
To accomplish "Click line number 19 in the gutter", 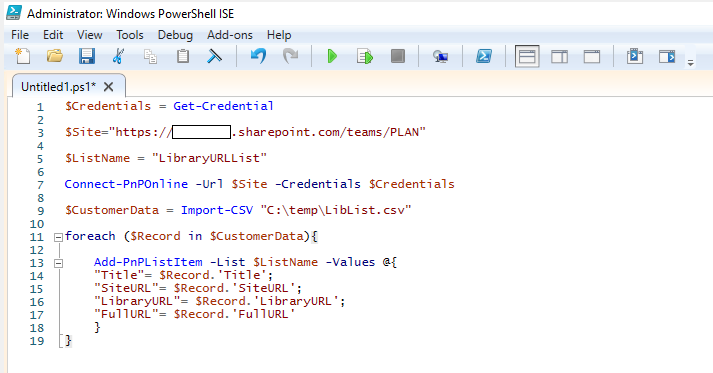I will [x=37, y=341].
